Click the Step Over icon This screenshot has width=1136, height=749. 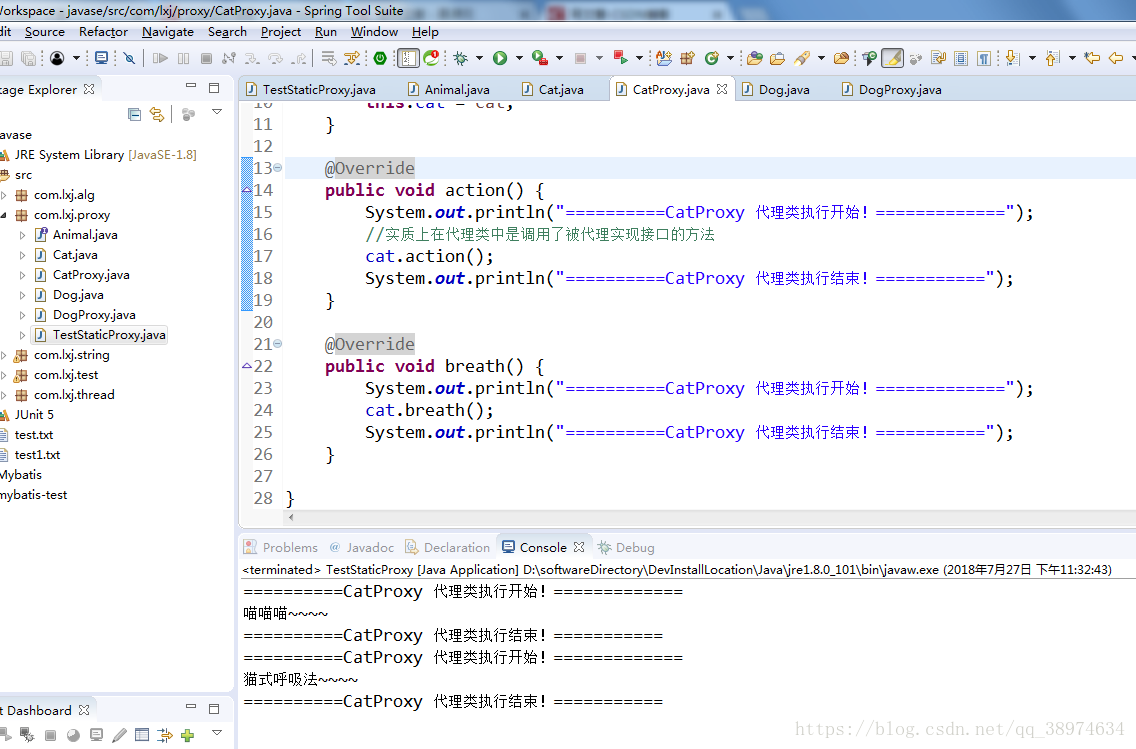275,58
